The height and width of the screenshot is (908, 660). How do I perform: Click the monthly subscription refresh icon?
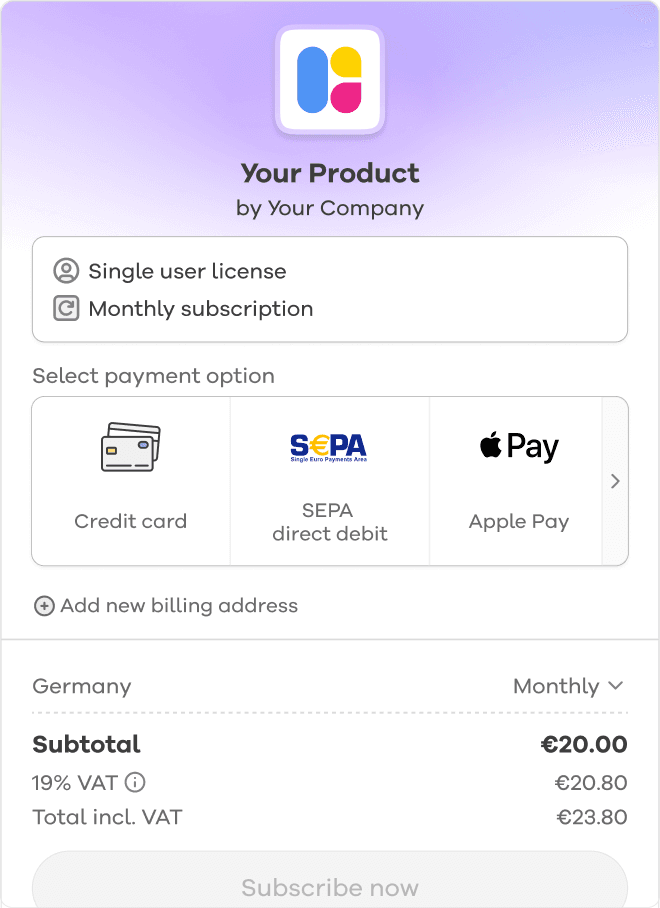point(66,309)
